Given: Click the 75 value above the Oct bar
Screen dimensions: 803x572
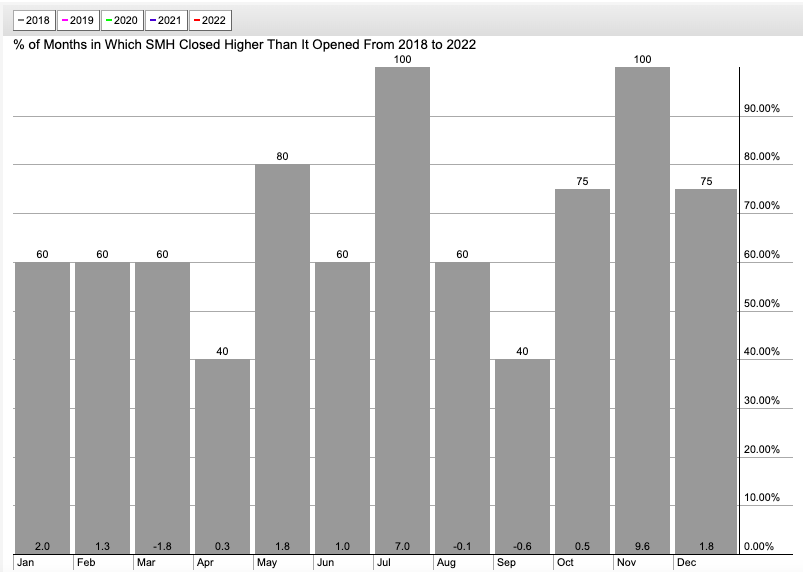Looking at the screenshot, I should [x=582, y=181].
